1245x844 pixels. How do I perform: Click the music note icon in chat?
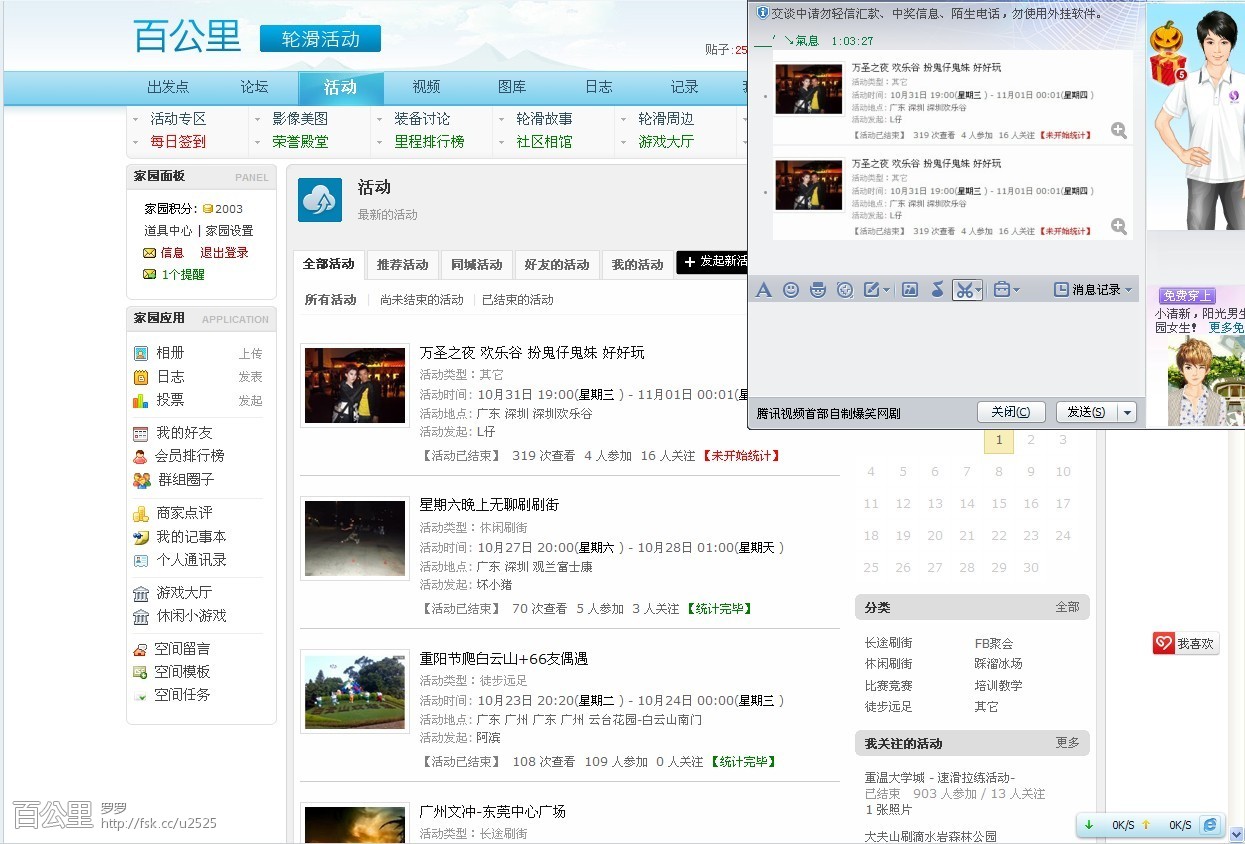[x=937, y=290]
